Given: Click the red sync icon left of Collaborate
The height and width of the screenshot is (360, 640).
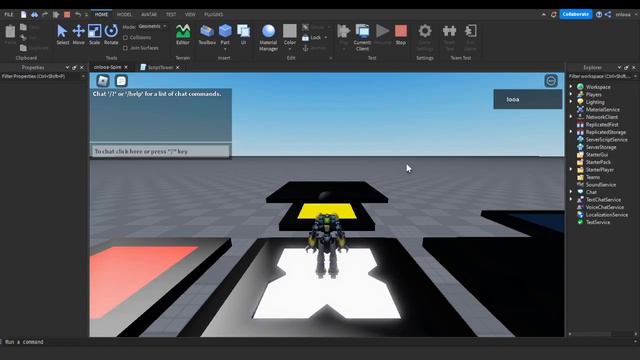Looking at the screenshot, I should 553,14.
